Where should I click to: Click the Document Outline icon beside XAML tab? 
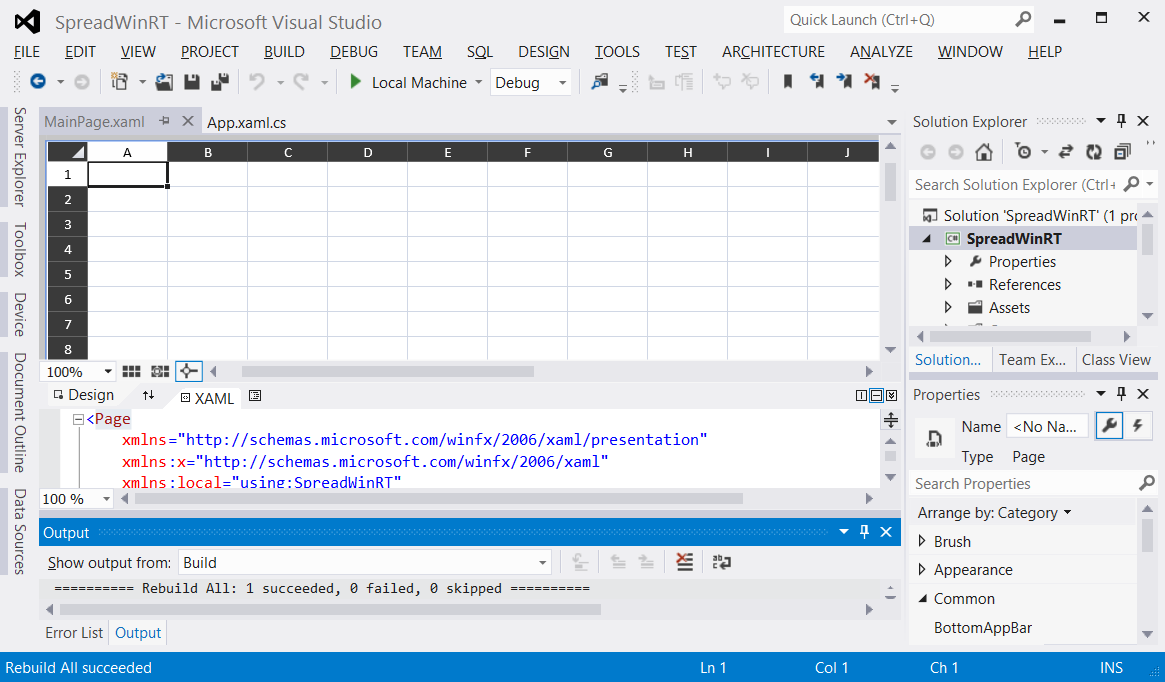click(x=255, y=396)
